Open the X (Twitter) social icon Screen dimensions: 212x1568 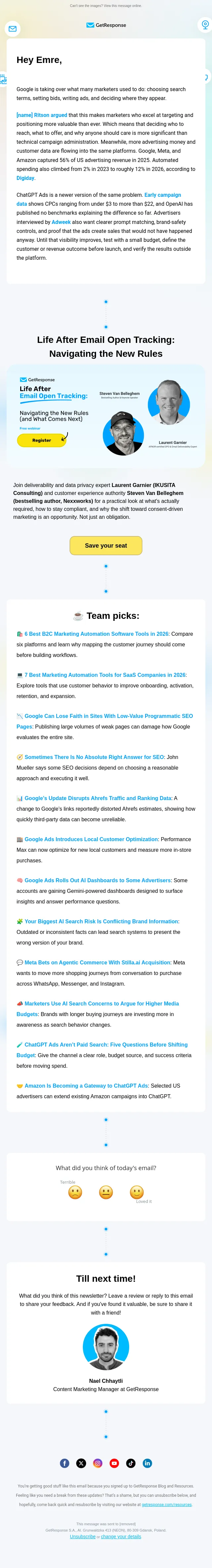point(81,1463)
